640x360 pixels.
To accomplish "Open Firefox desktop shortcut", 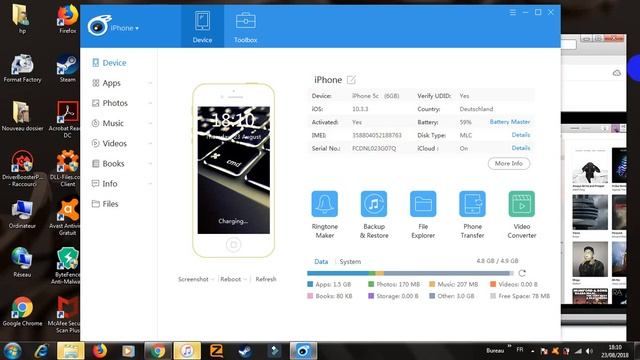I will pyautogui.click(x=67, y=18).
